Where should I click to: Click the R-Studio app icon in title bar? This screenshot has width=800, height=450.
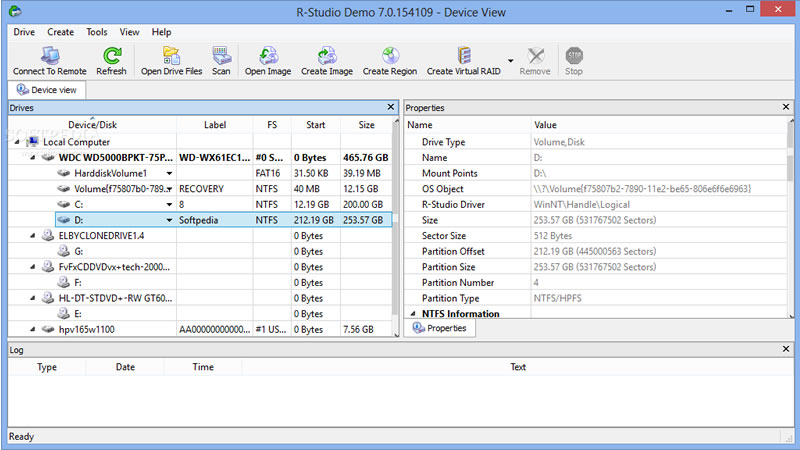point(15,11)
